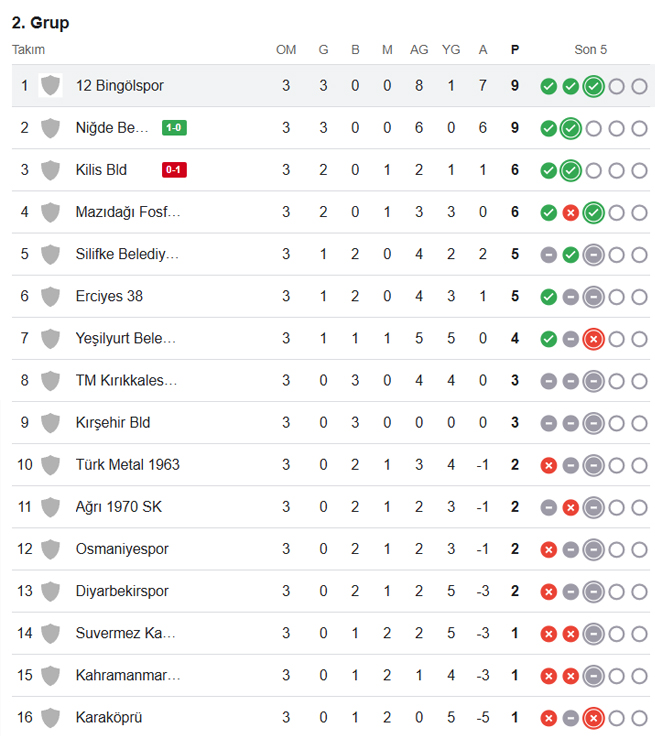Open Osmaniyespor team link
This screenshot has width=655, height=737.
pos(122,549)
